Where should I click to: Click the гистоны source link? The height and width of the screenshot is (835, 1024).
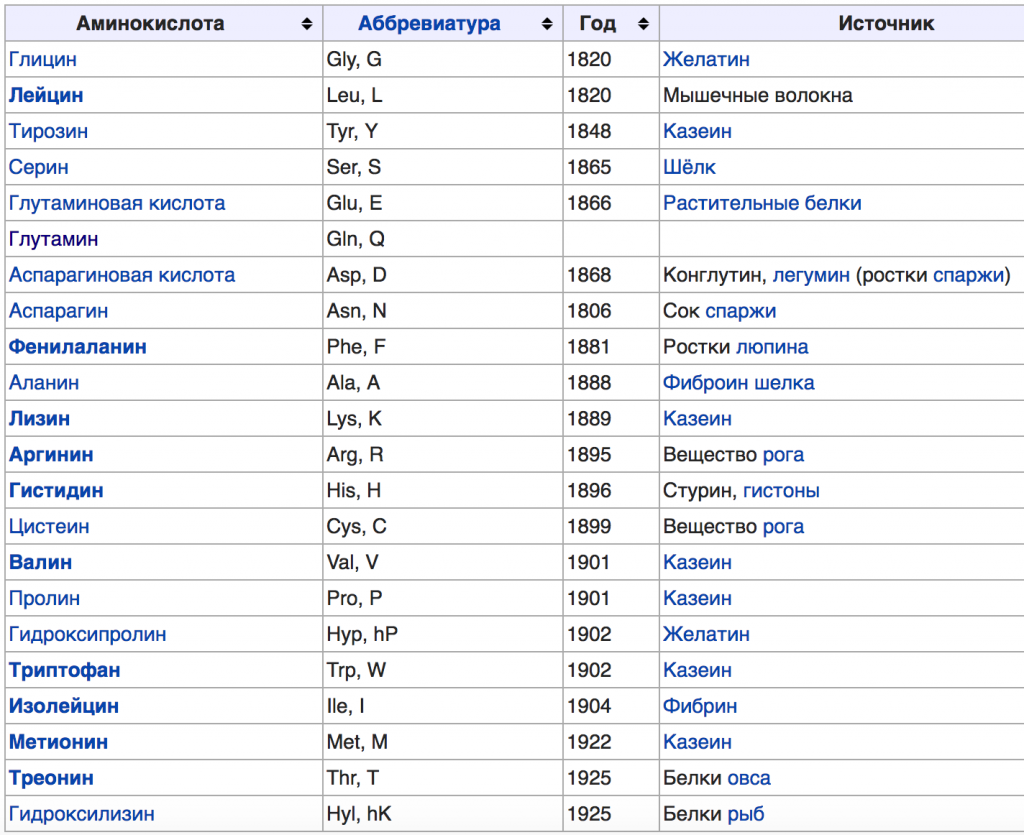point(781,490)
